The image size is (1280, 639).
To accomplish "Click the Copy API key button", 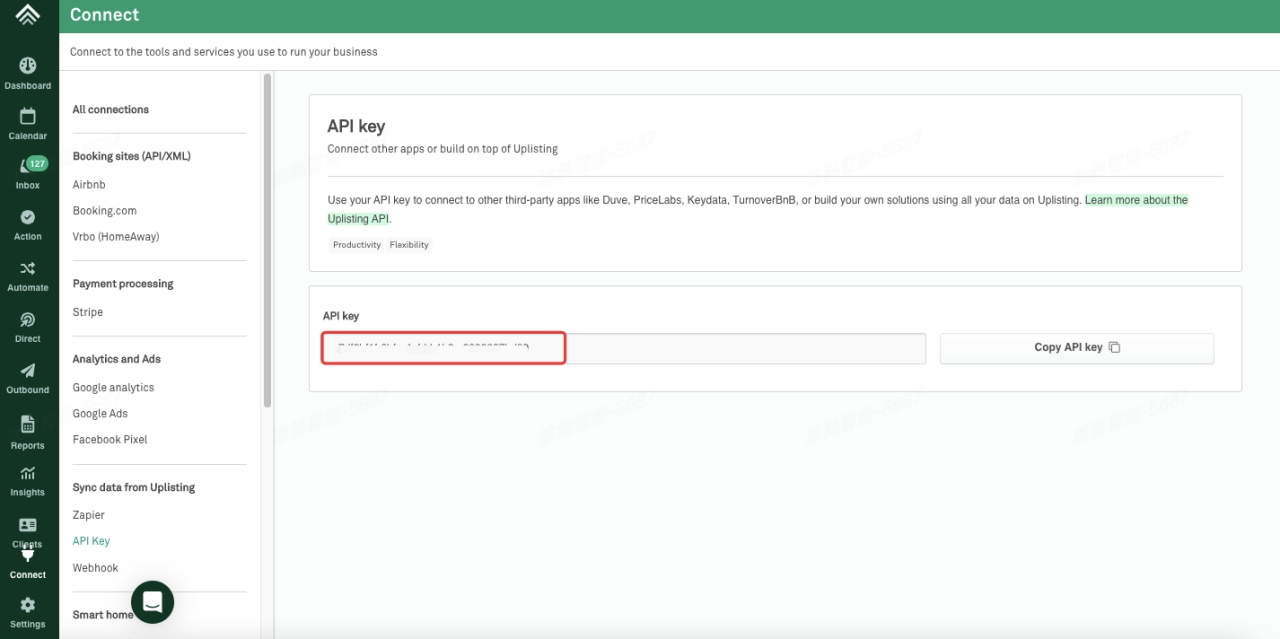I will 1076,348.
